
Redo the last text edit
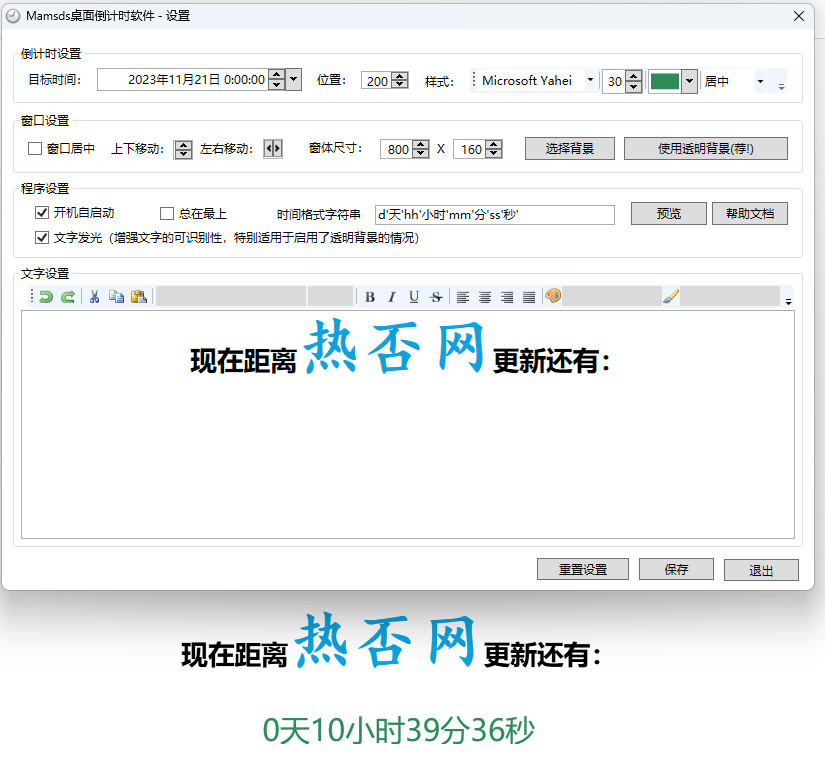[x=67, y=297]
